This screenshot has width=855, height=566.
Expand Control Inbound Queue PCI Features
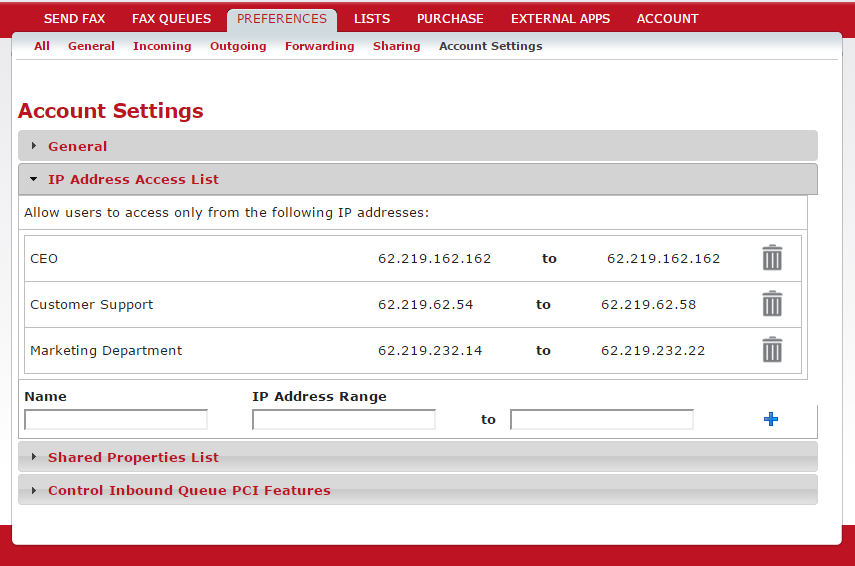(189, 490)
